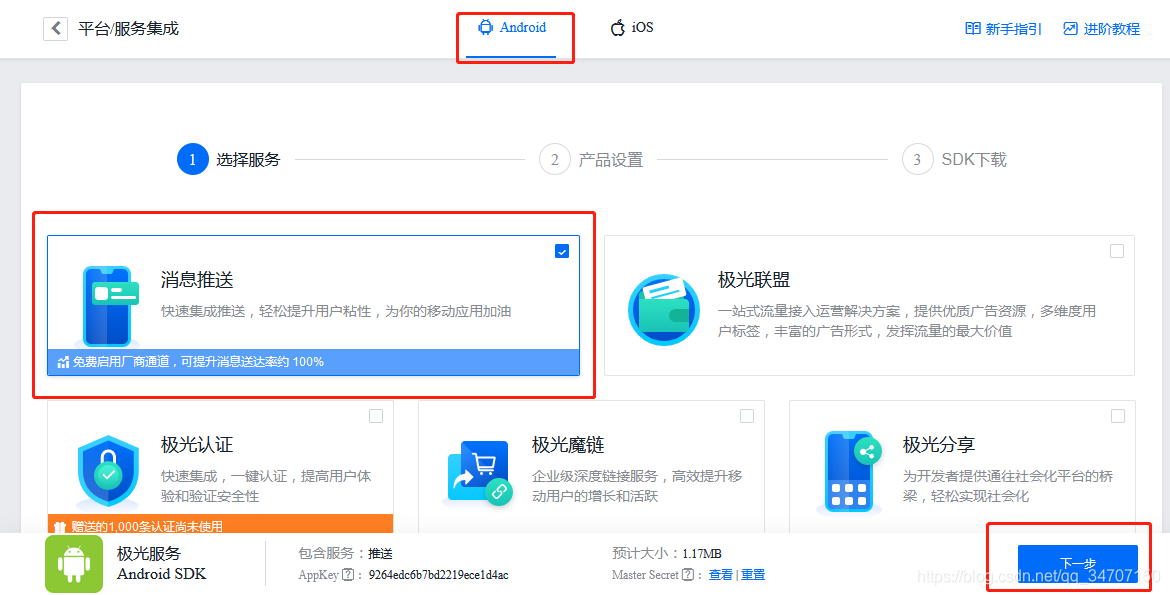Select step 1 选择服务 circle
Image resolution: width=1170 pixels, height=595 pixels.
tap(193, 159)
